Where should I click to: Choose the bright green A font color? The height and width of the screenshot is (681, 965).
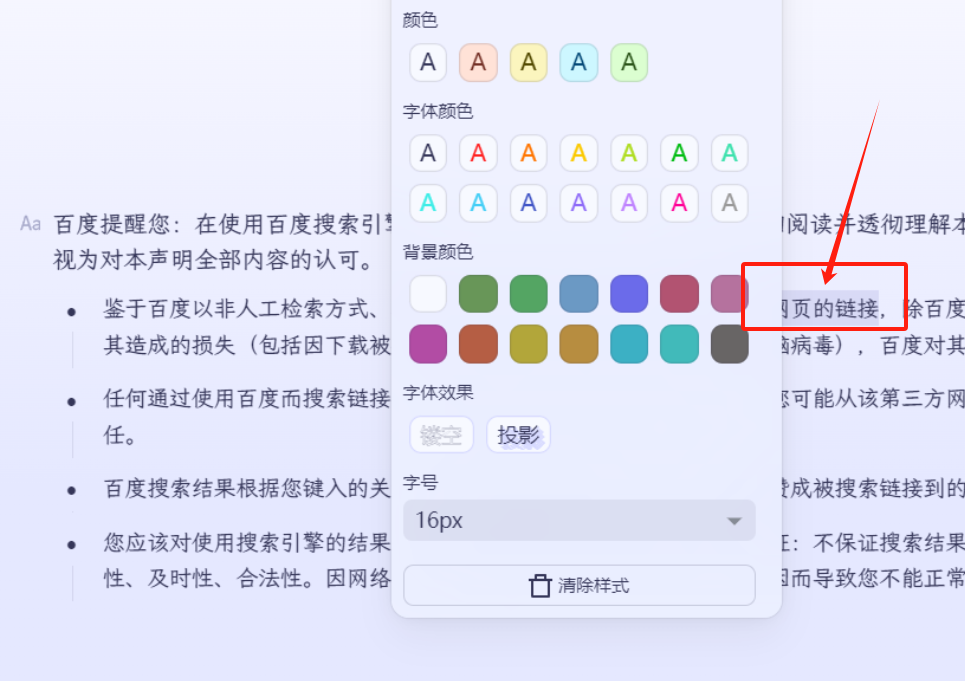point(679,153)
